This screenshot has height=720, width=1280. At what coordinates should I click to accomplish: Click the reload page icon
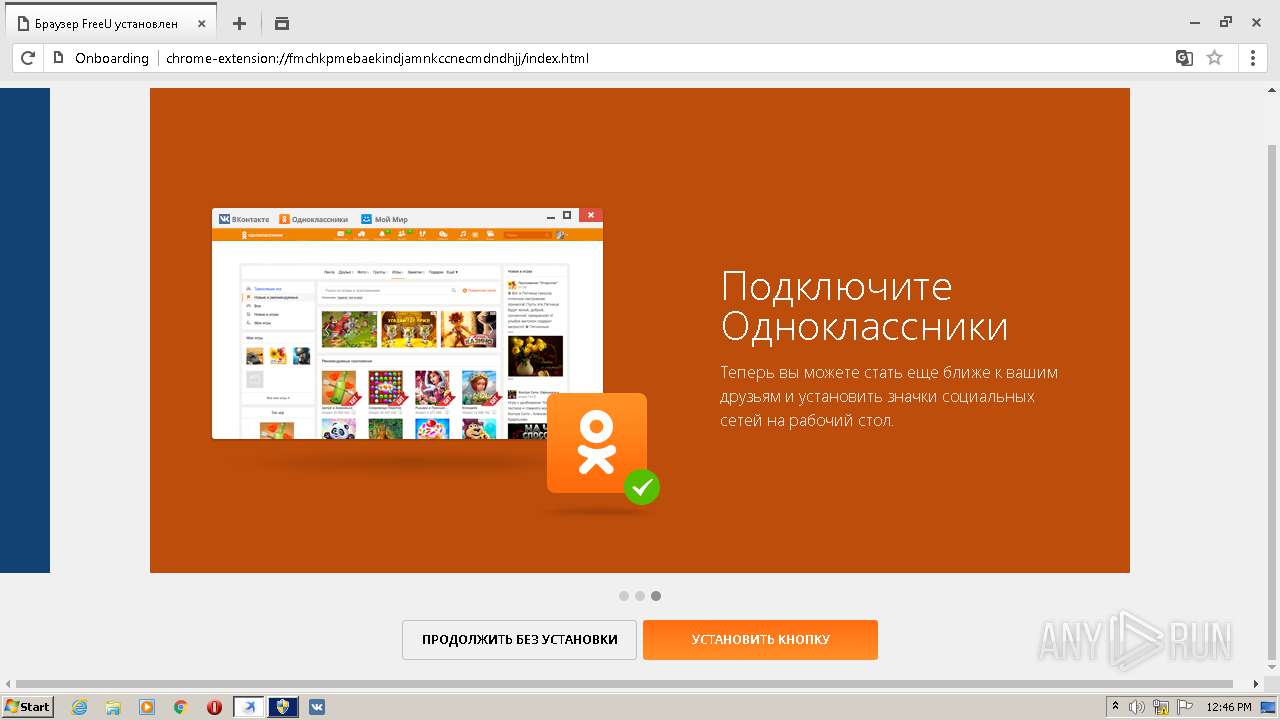[28, 58]
